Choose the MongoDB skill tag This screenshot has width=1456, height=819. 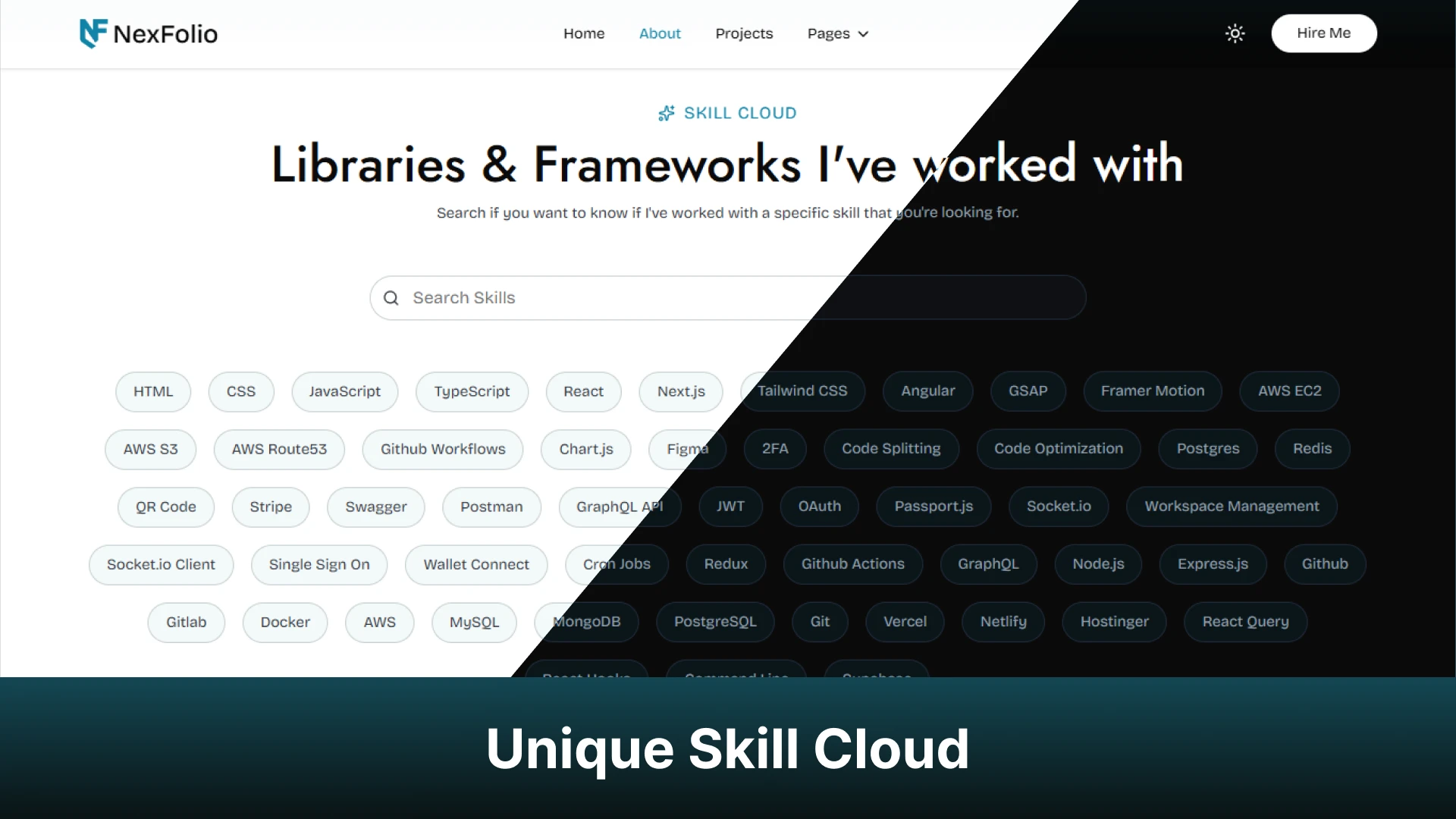[586, 622]
